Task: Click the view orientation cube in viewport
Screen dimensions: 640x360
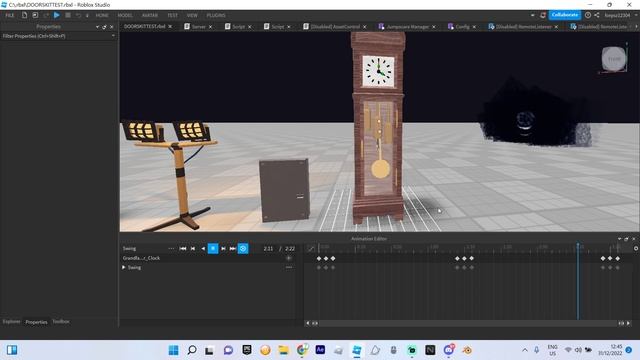Action: pos(614,59)
